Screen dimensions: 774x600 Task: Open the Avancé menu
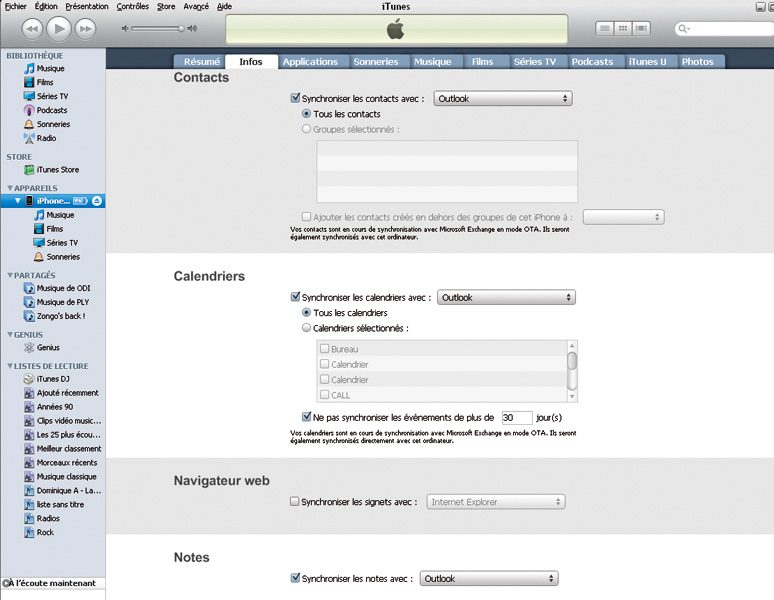click(x=196, y=6)
